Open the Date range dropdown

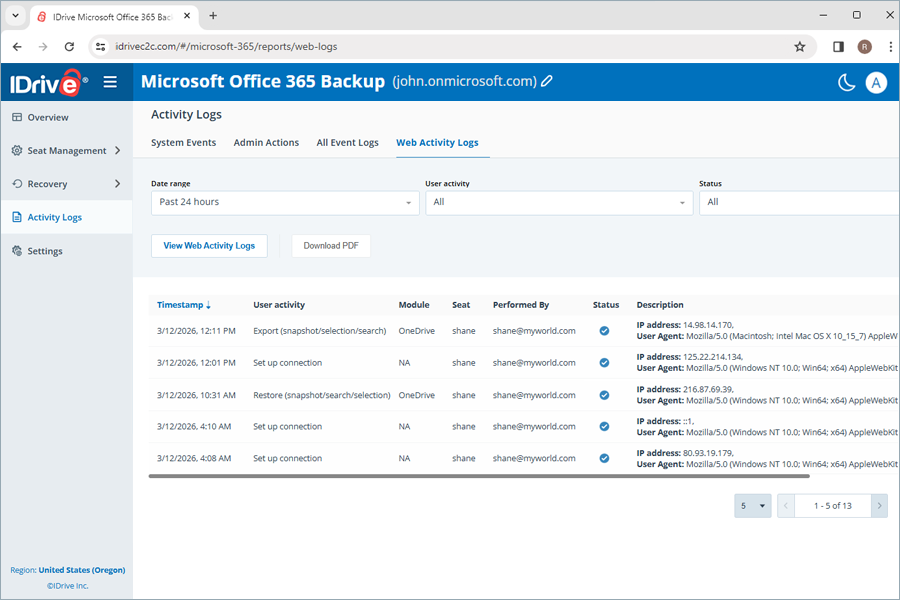pyautogui.click(x=283, y=202)
